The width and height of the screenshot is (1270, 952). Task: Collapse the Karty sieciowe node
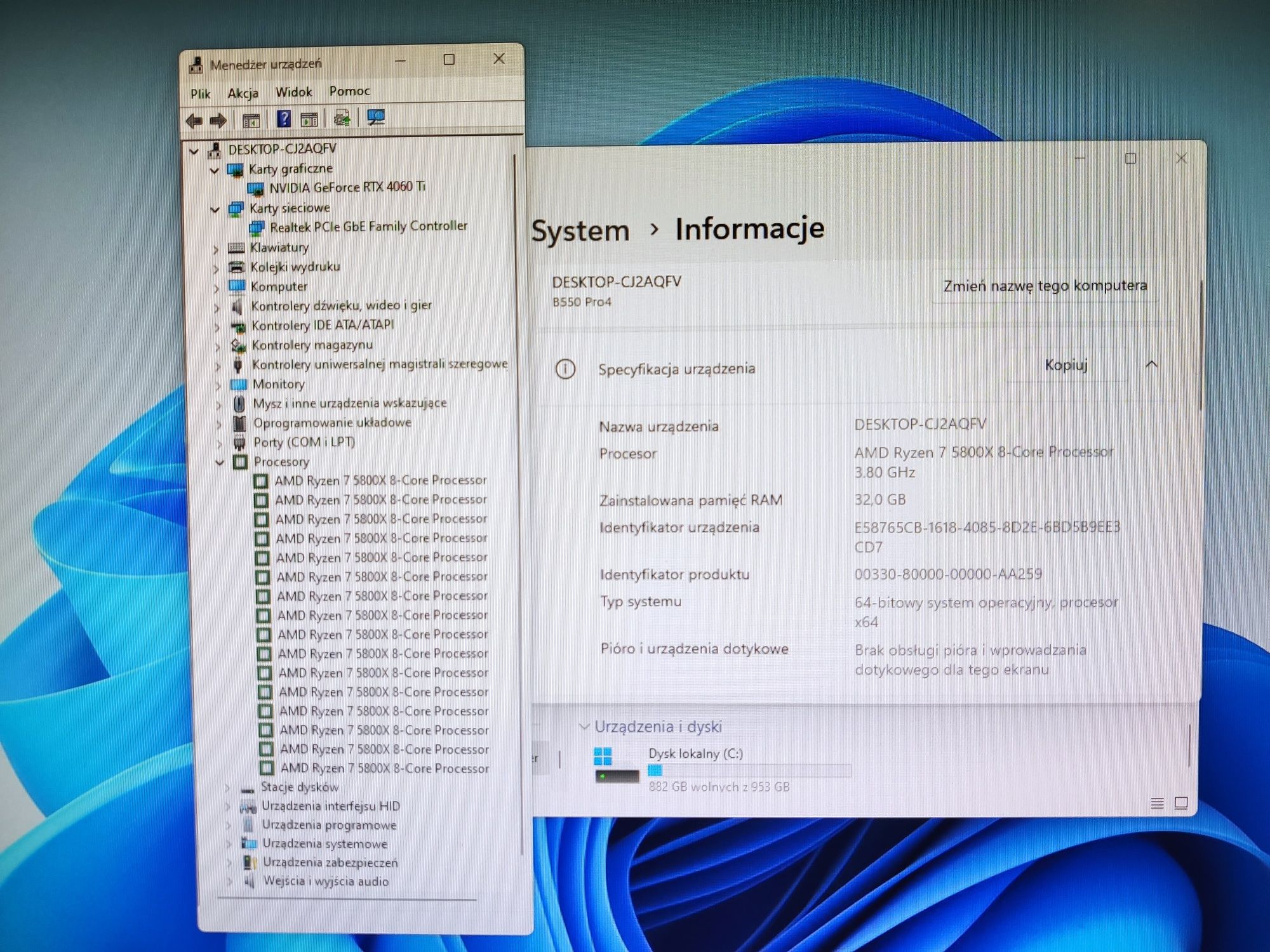215,210
